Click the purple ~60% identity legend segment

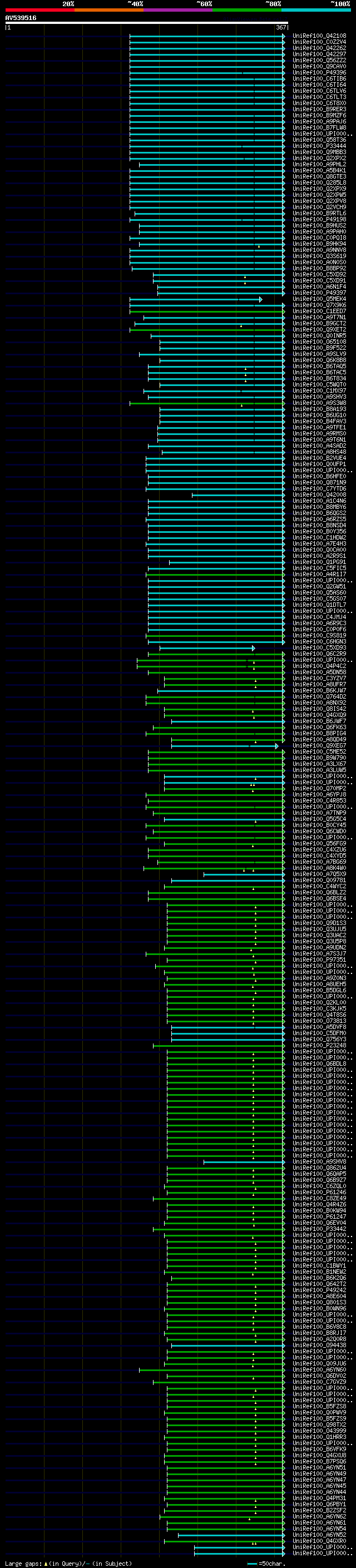[177, 10]
